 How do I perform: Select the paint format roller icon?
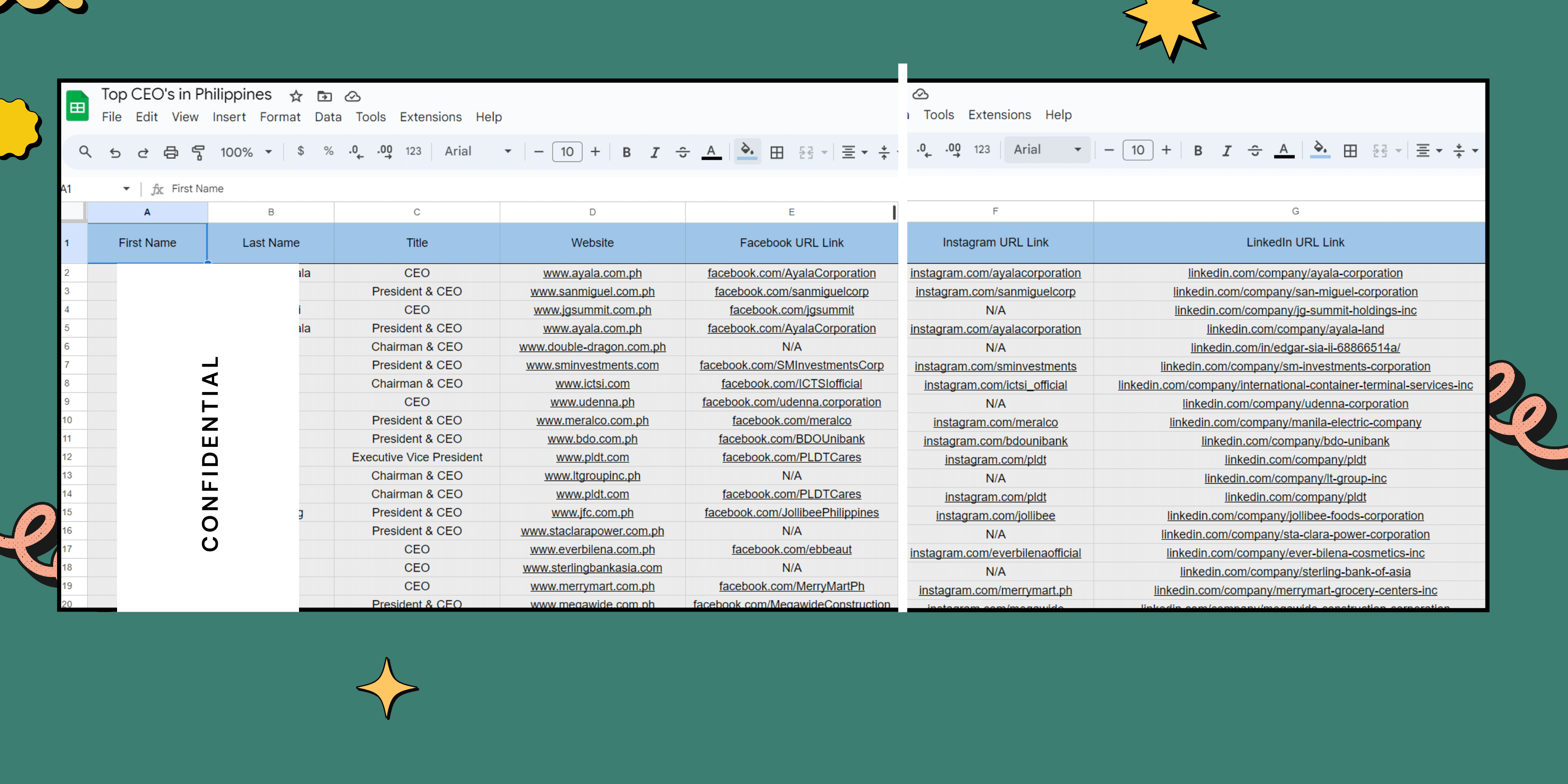[198, 152]
